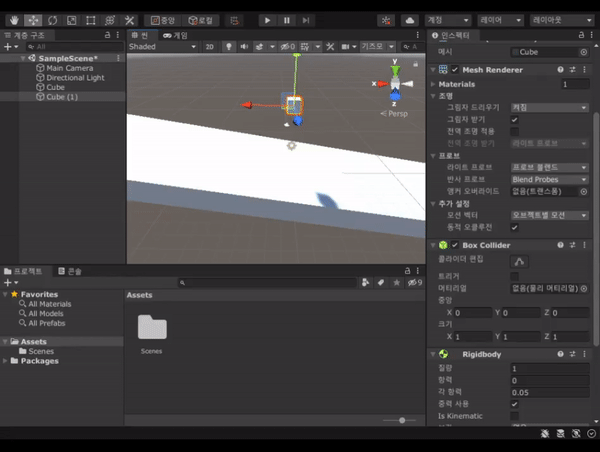Select Directional Light in hierarchy
Screen dimensions: 600x452
pyautogui.click(x=75, y=78)
